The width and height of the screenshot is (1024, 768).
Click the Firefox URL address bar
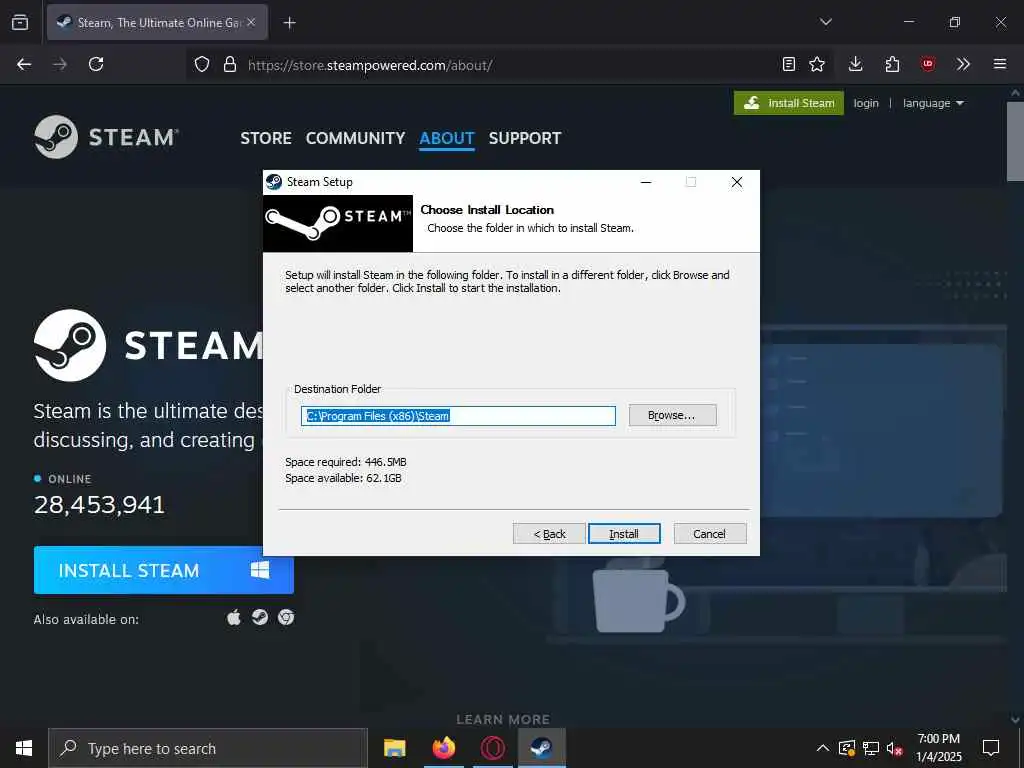pyautogui.click(x=509, y=65)
